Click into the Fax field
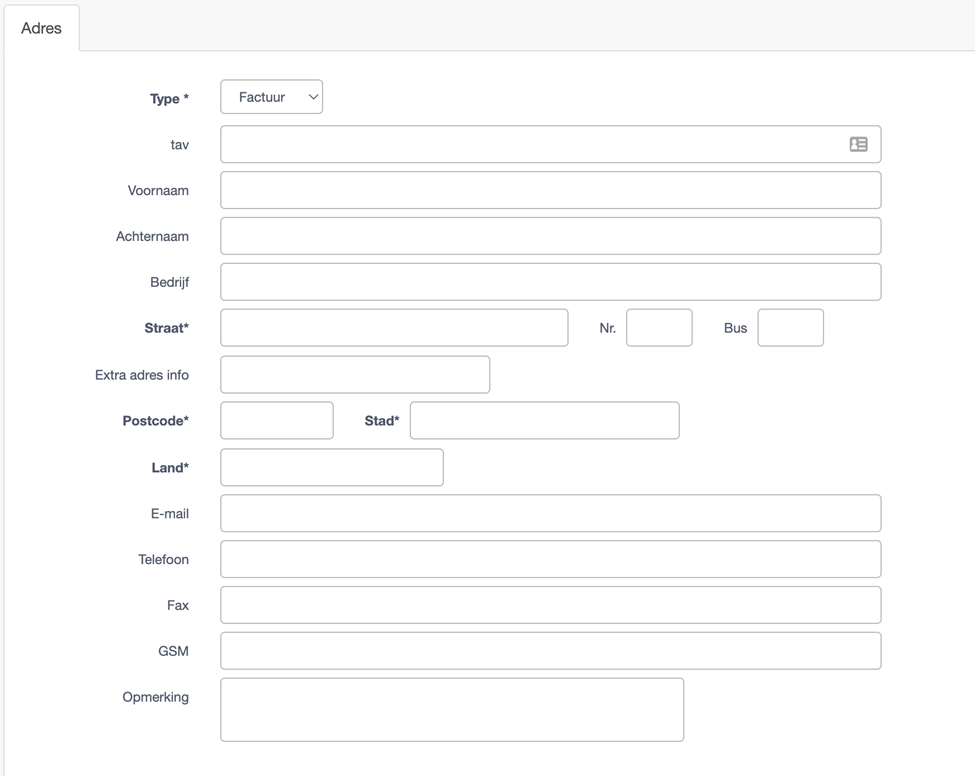This screenshot has width=975, height=776. (x=550, y=605)
